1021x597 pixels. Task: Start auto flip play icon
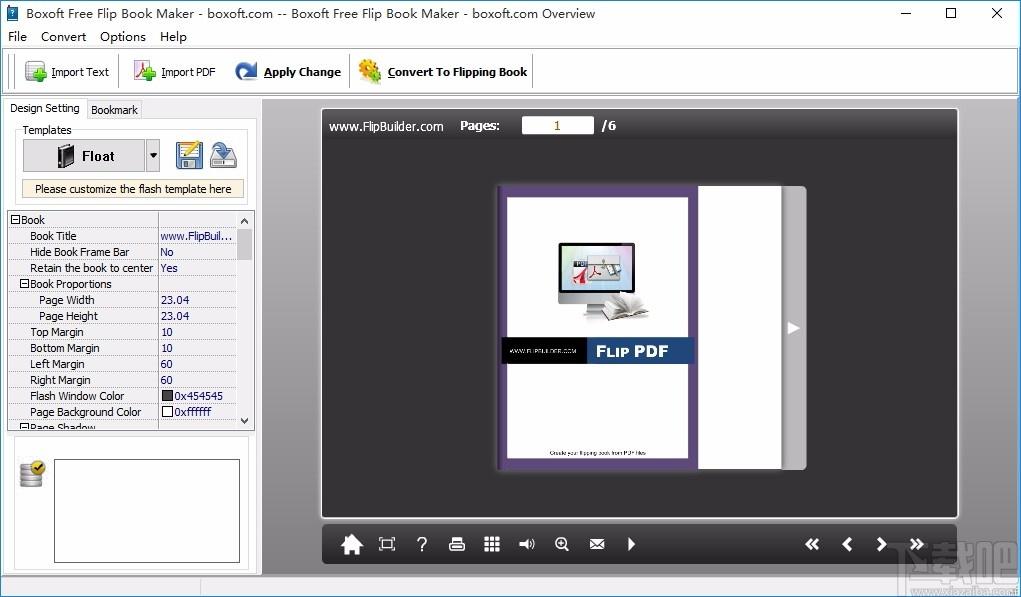tap(632, 544)
